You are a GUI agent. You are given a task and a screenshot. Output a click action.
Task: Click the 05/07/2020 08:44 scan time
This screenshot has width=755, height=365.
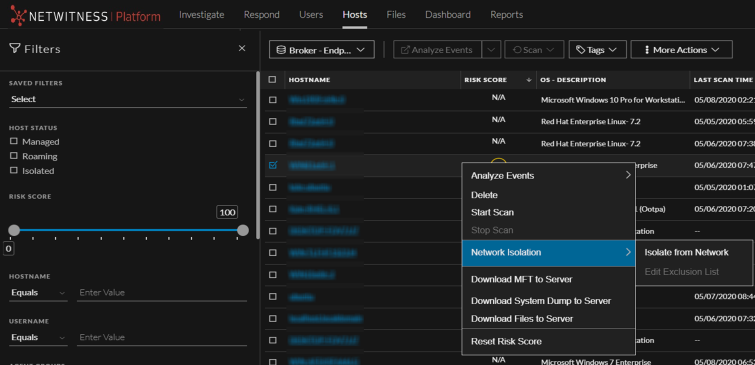tap(724, 297)
